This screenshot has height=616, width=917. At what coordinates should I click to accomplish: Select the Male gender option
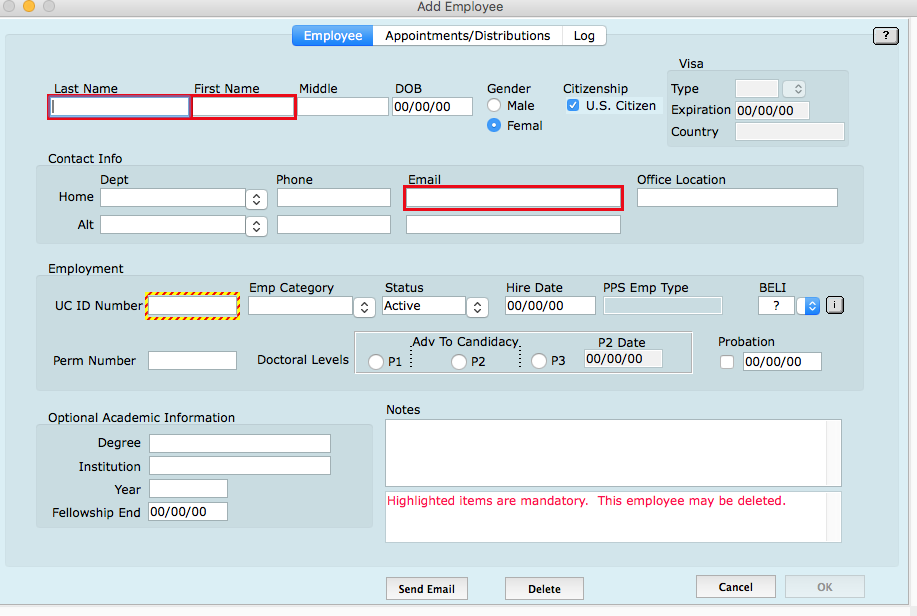coord(494,105)
